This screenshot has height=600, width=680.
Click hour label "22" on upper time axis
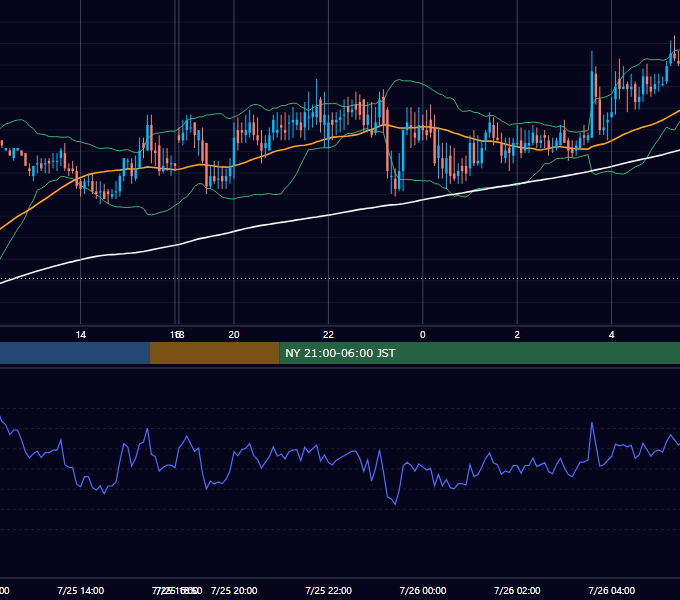click(328, 334)
